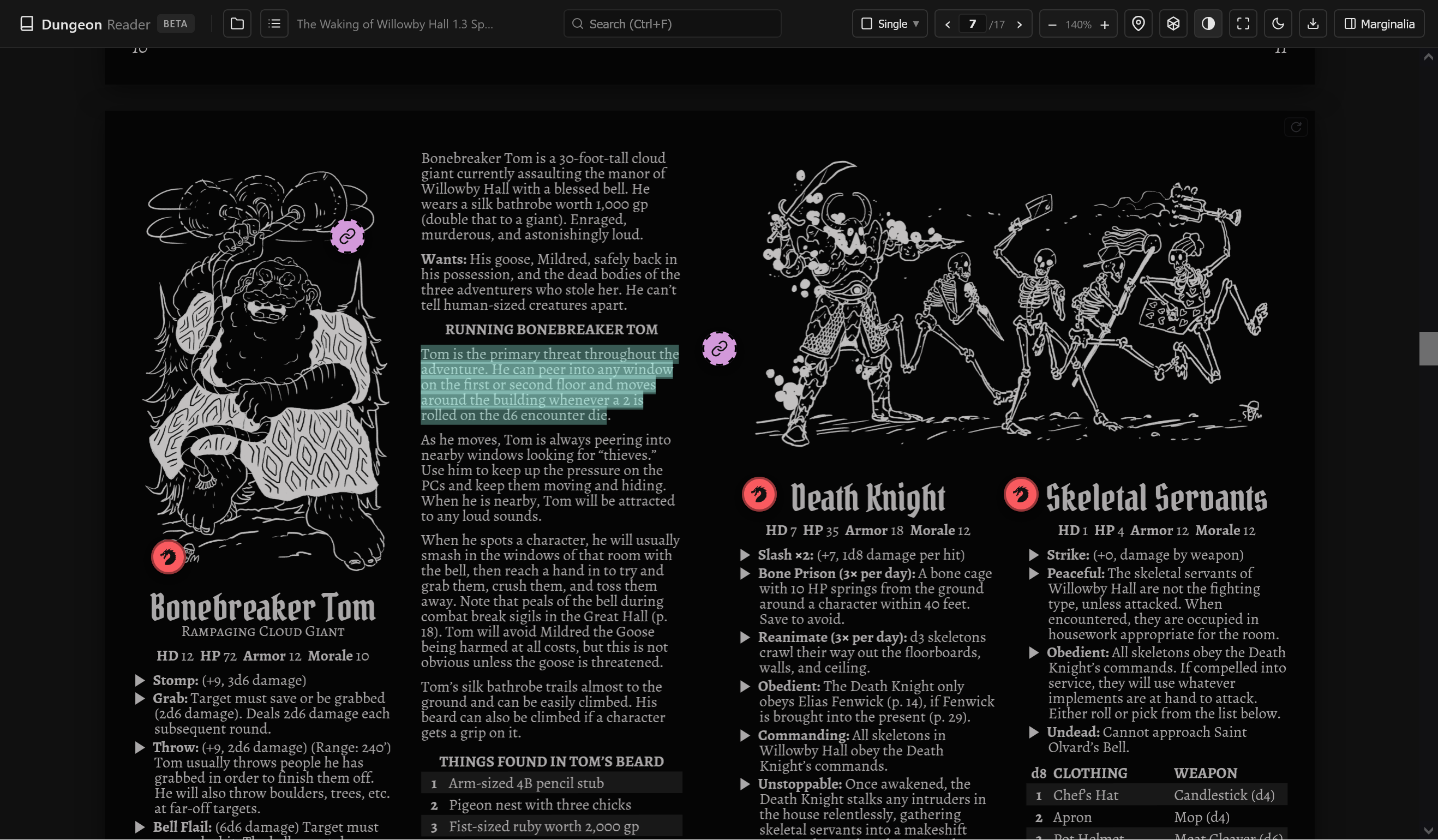Go to next page with right chevron

click(1019, 24)
